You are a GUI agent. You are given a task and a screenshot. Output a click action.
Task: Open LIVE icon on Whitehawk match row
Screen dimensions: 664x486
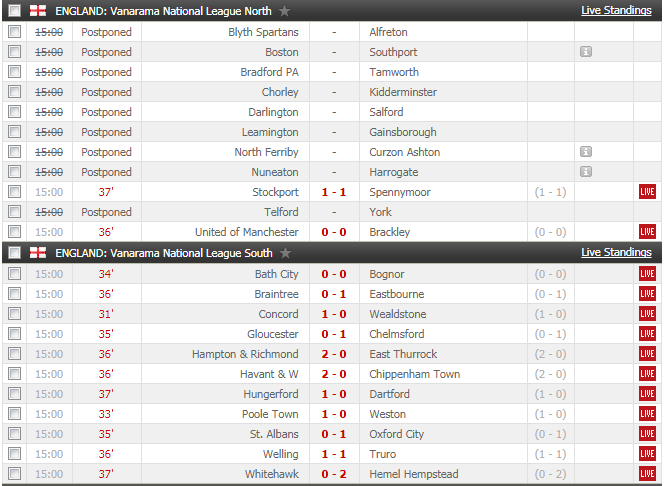[647, 474]
